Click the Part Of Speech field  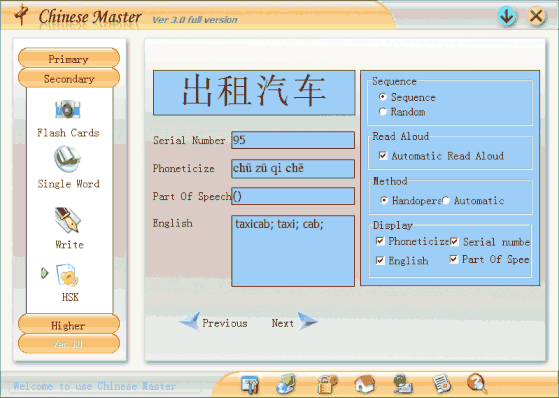coord(293,196)
